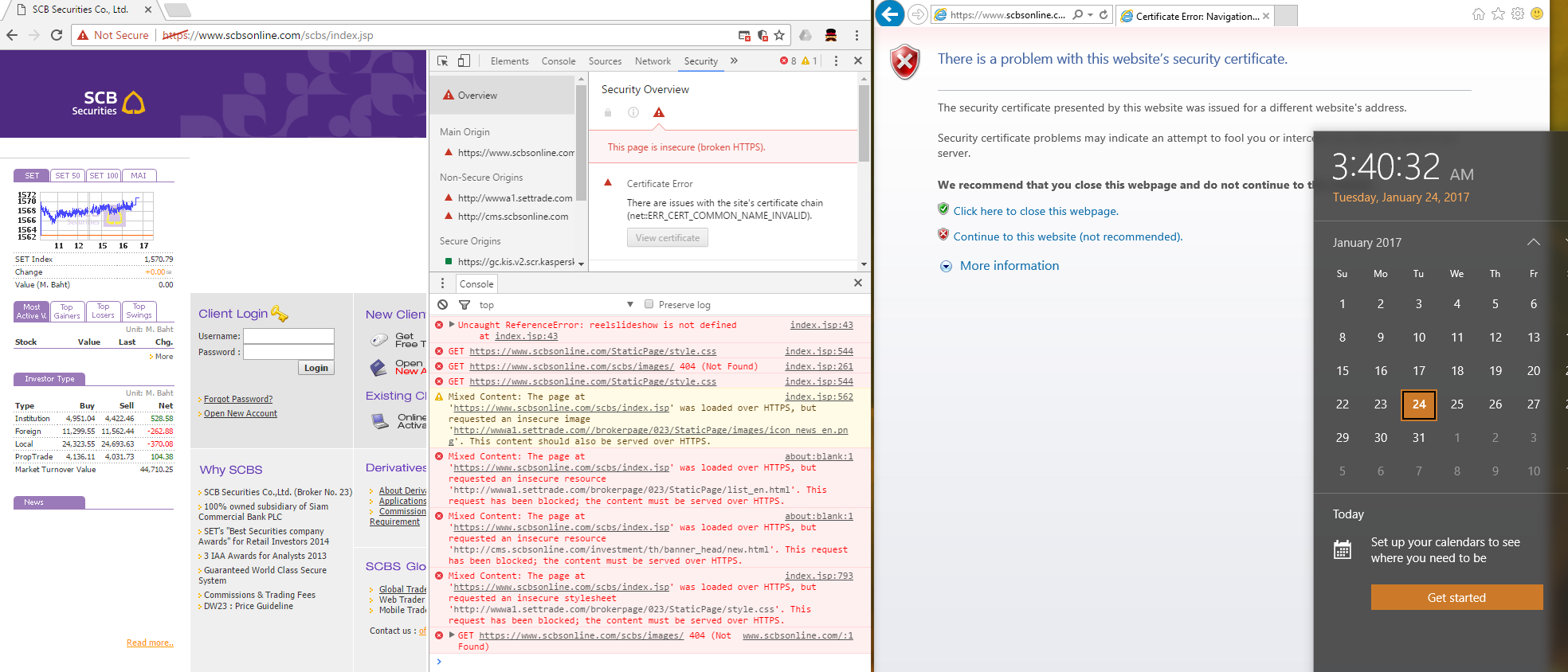
Task: Click the blocked shield icon in Chrome's address bar
Action: click(762, 35)
